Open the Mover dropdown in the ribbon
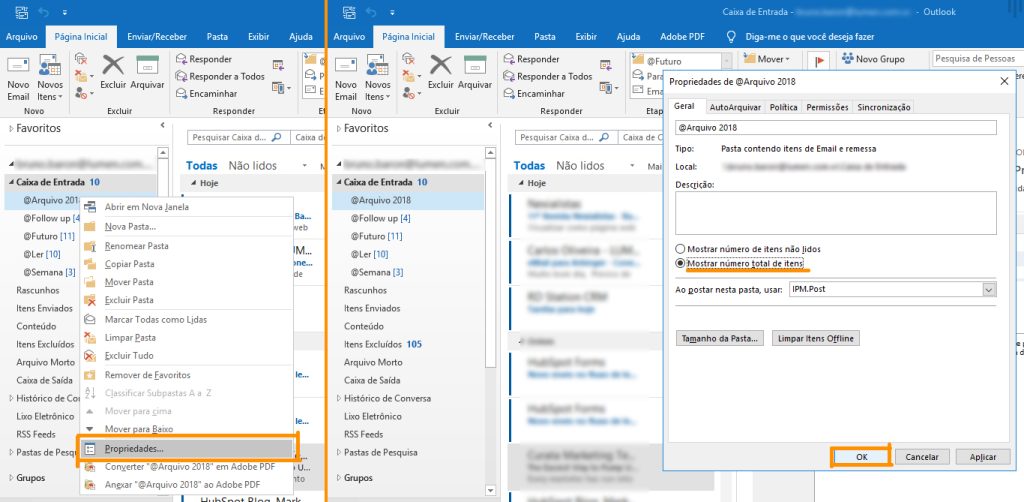 point(770,60)
